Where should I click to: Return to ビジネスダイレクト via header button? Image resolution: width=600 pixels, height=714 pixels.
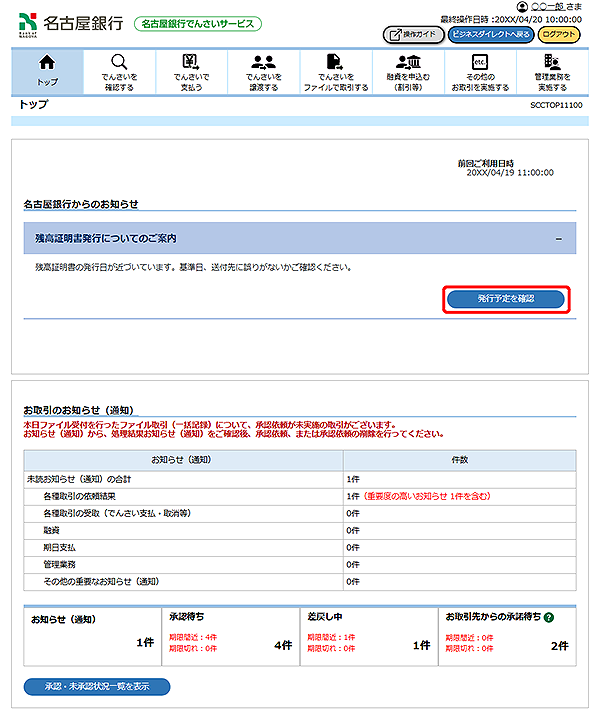click(489, 34)
